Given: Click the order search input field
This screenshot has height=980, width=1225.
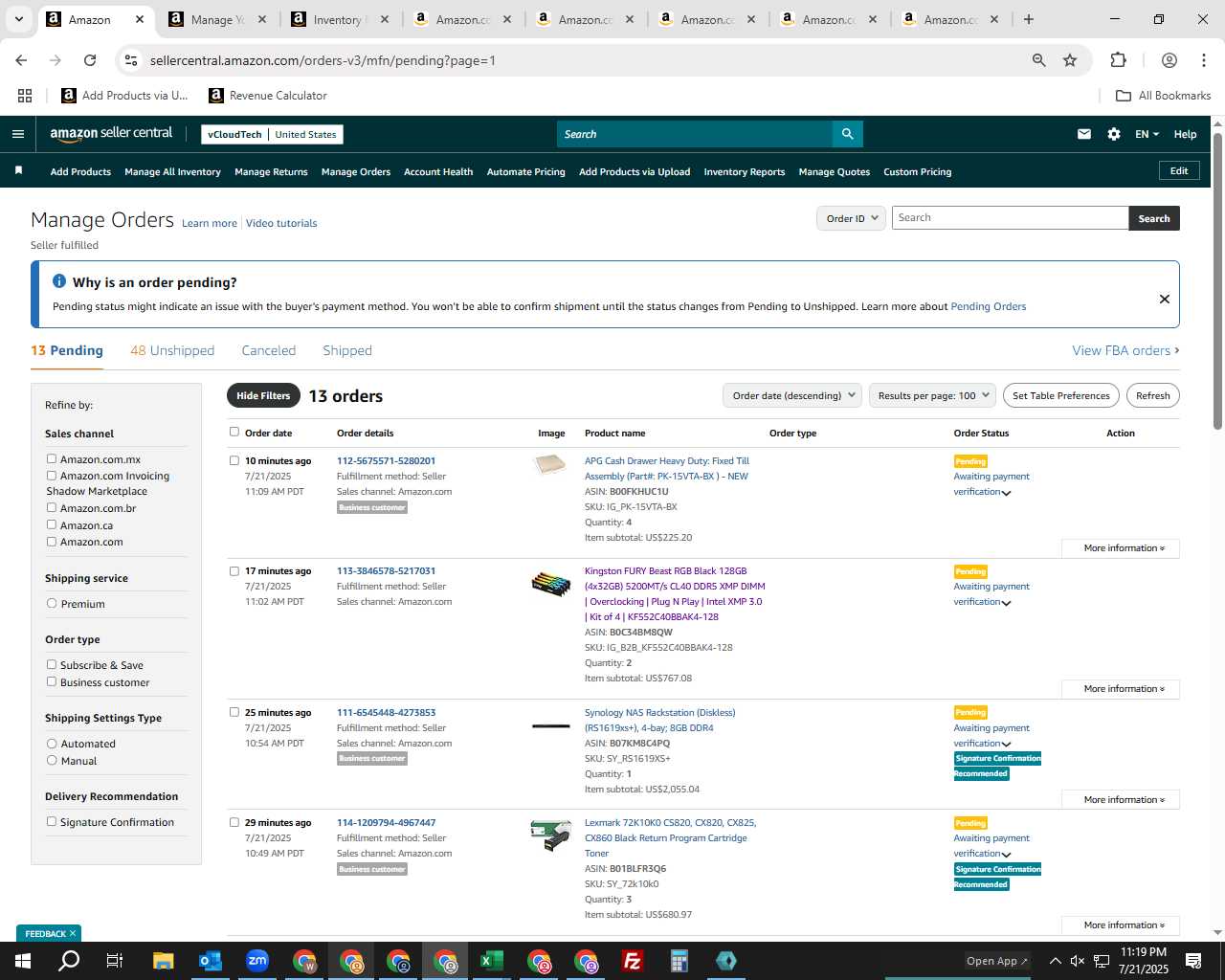Looking at the screenshot, I should [x=1010, y=218].
